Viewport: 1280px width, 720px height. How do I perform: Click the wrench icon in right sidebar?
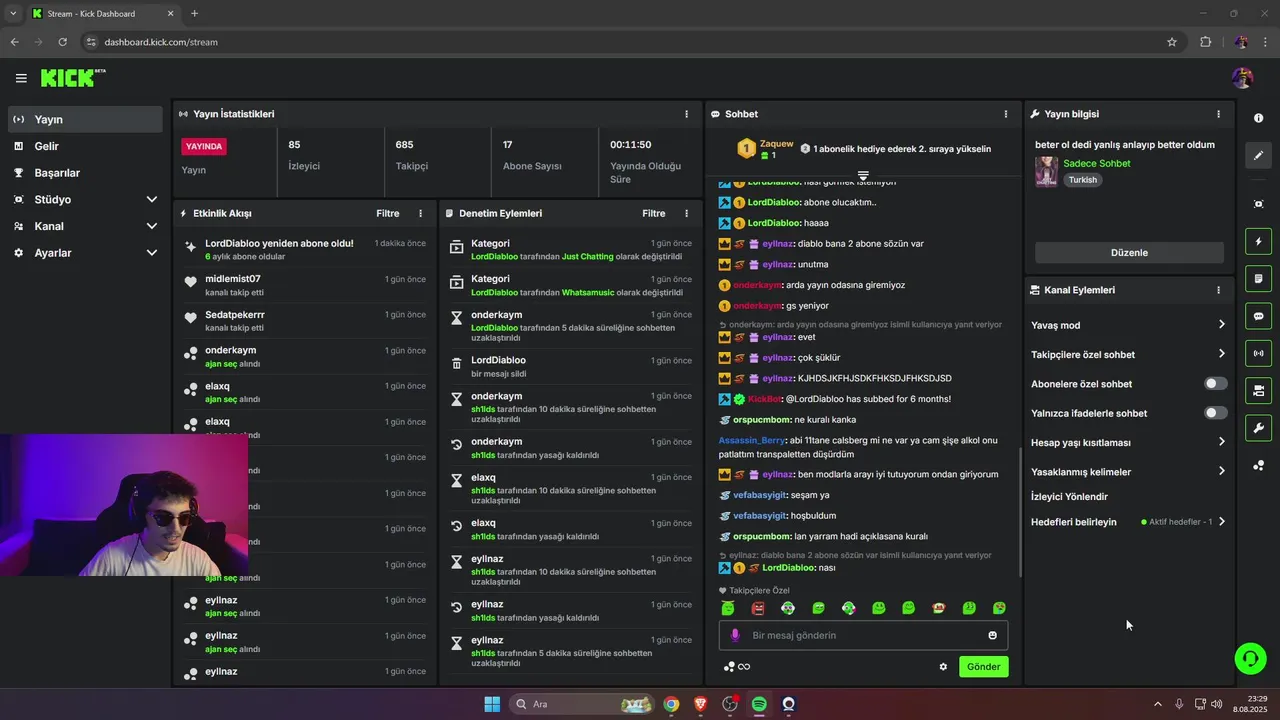(1258, 428)
